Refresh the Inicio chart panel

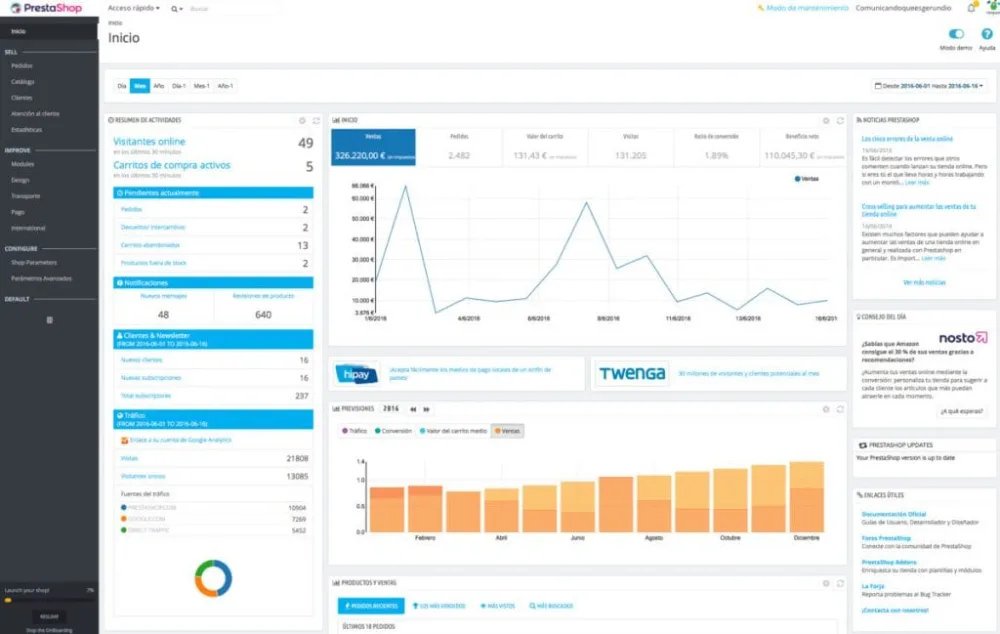click(x=840, y=120)
